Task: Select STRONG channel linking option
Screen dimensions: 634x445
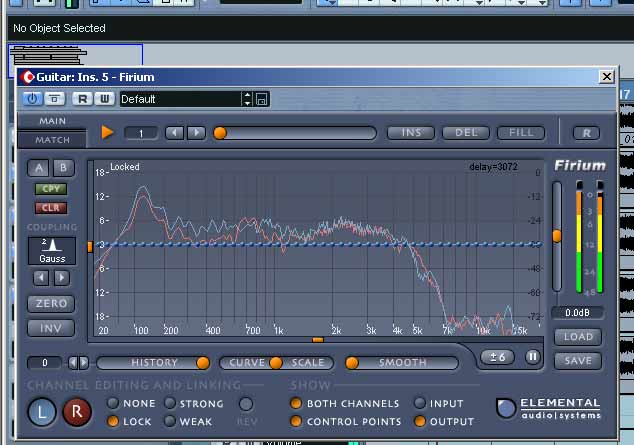Action: click(170, 403)
